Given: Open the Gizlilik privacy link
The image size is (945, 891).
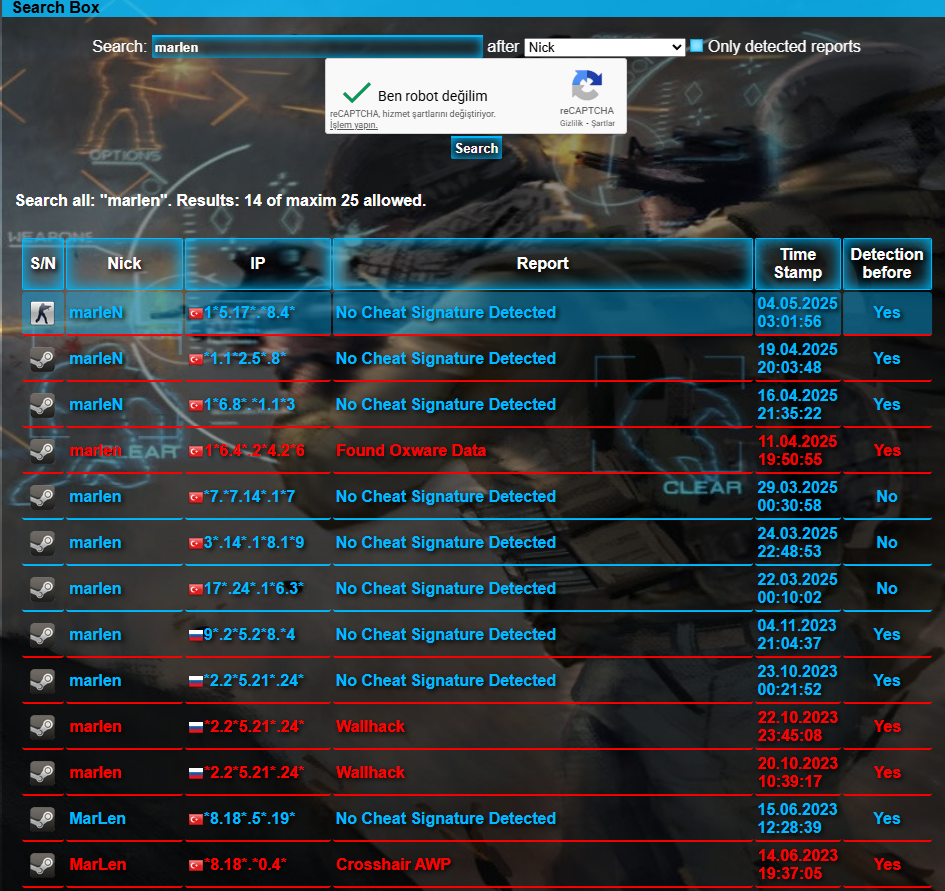Looking at the screenshot, I should point(571,123).
